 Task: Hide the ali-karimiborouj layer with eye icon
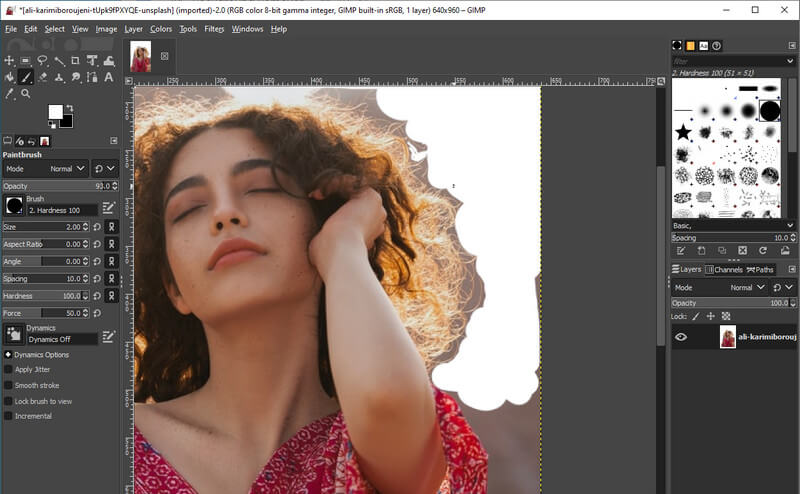coord(681,337)
